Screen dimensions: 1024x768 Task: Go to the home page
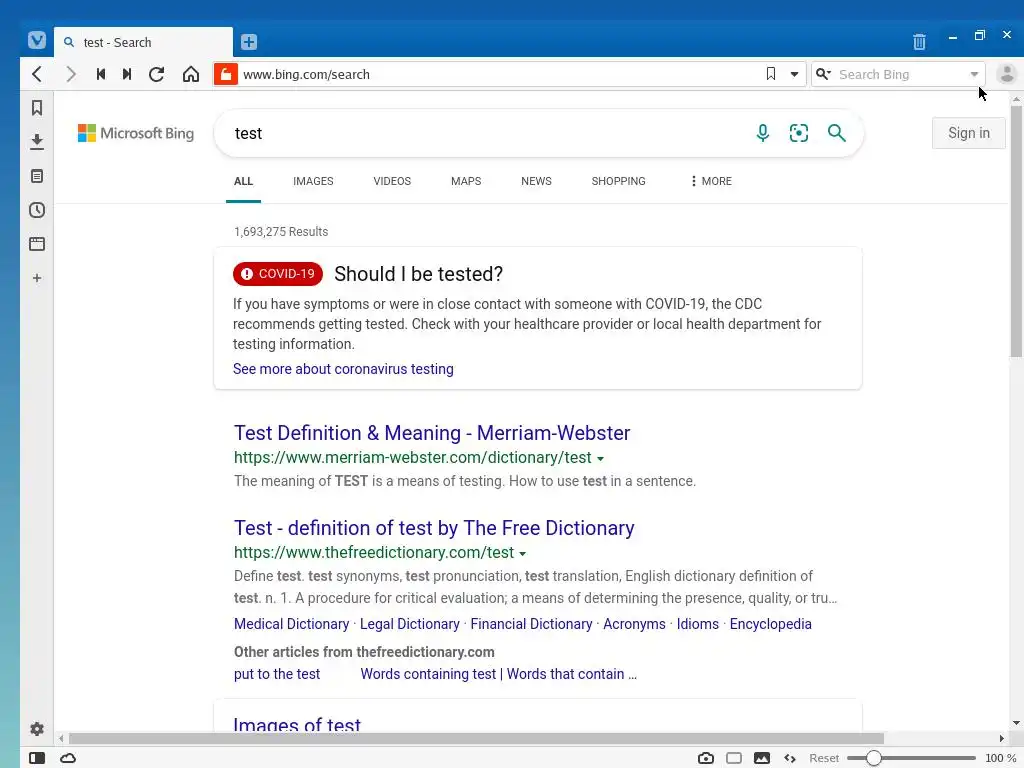tap(191, 74)
